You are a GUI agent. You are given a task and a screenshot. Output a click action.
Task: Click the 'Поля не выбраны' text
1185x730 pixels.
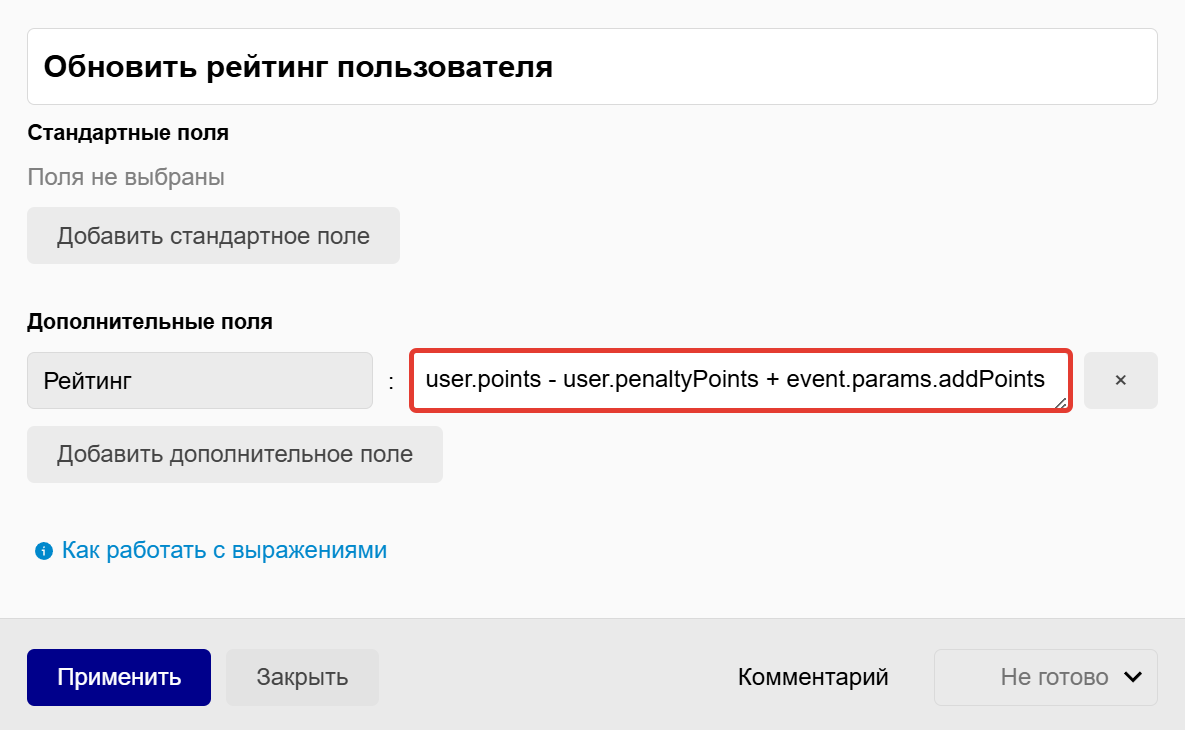125,177
